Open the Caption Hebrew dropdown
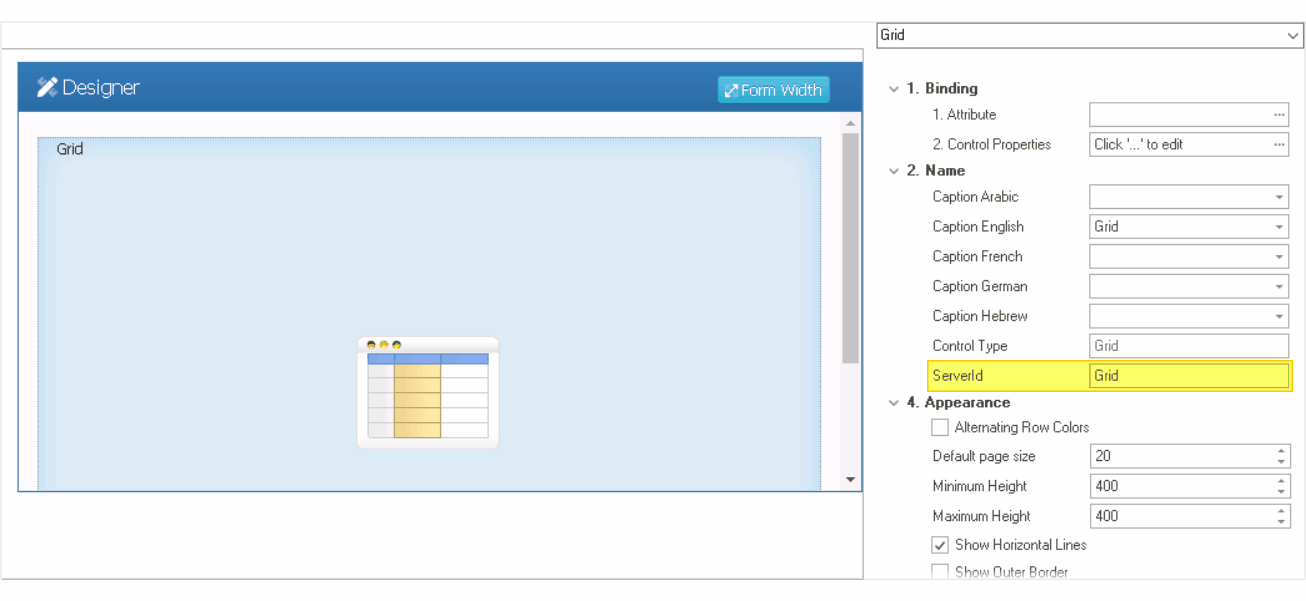The height and width of the screenshot is (601, 1306). point(1279,317)
